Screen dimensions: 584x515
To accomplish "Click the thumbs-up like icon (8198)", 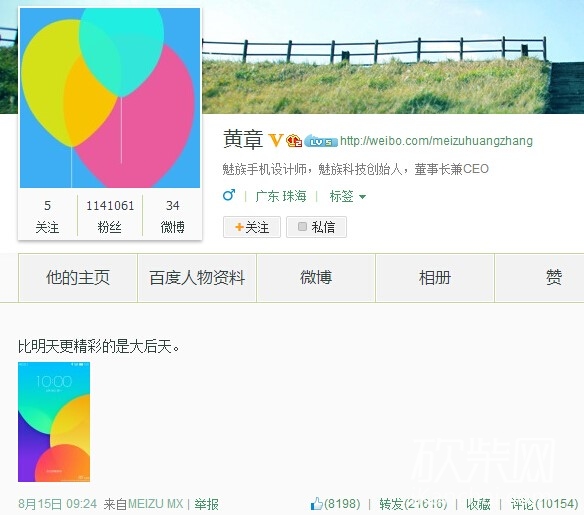I will [x=317, y=504].
